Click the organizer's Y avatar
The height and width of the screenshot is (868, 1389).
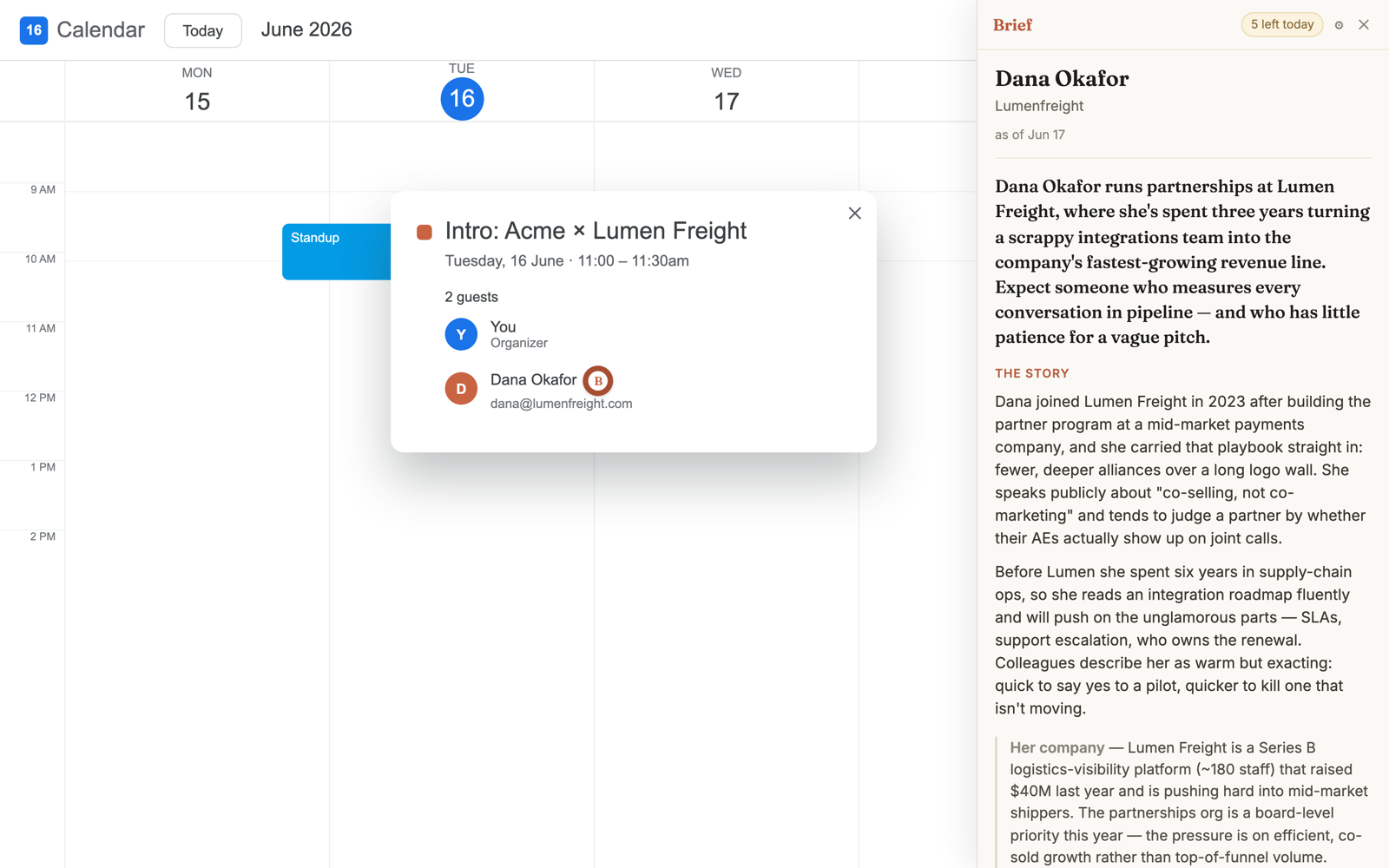pyautogui.click(x=461, y=334)
